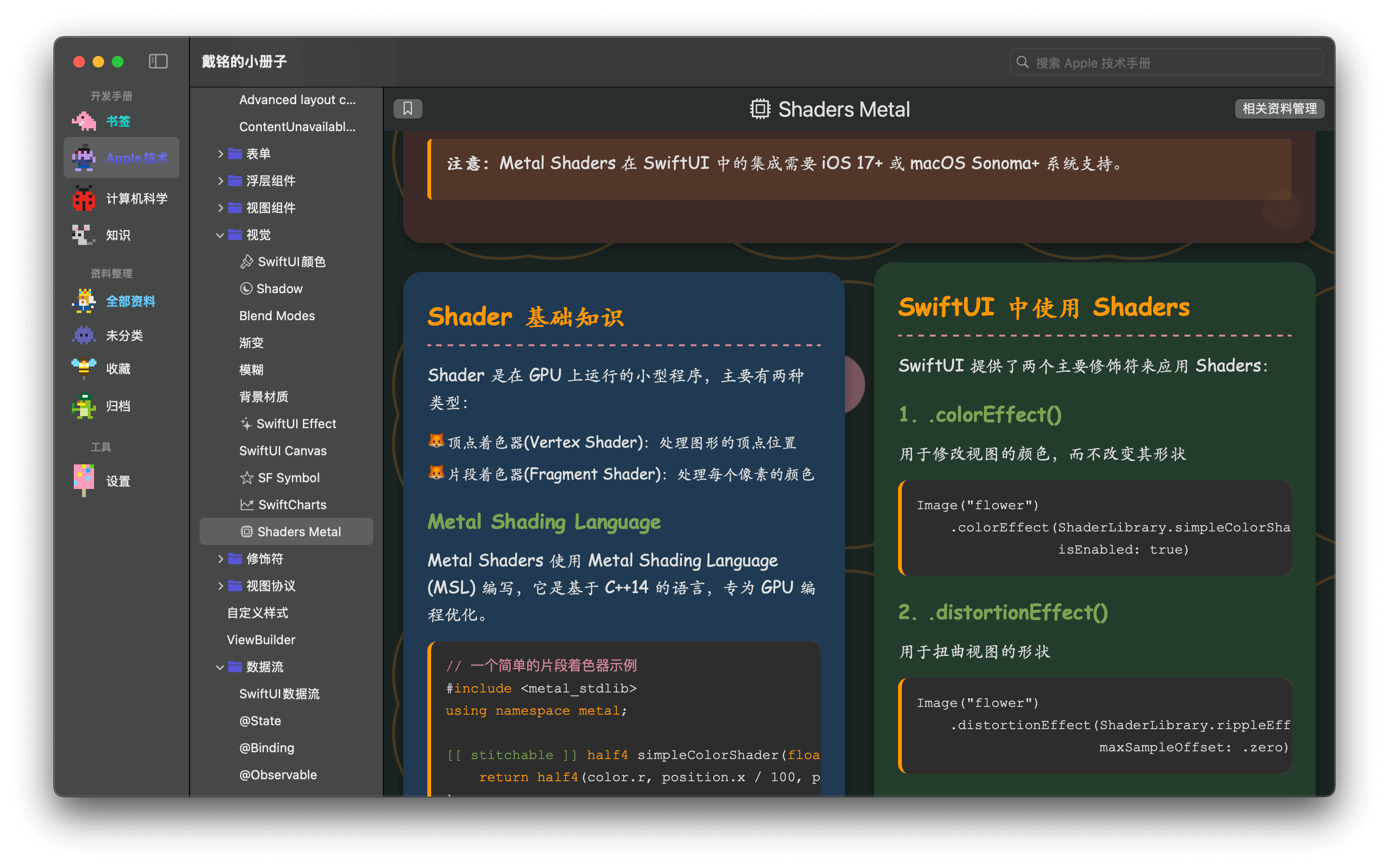This screenshot has height=868, width=1389.
Task: Click the sparkle icon beside SwiftUI Effect
Action: [x=246, y=424]
